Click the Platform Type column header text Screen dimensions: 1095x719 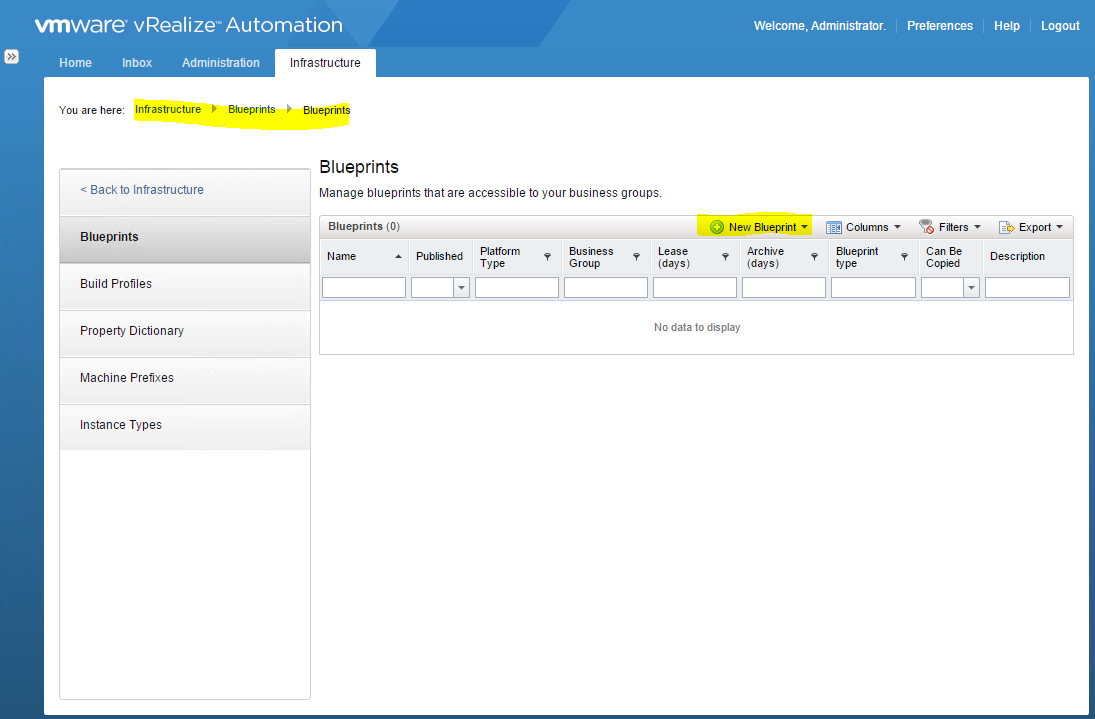pyautogui.click(x=500, y=257)
